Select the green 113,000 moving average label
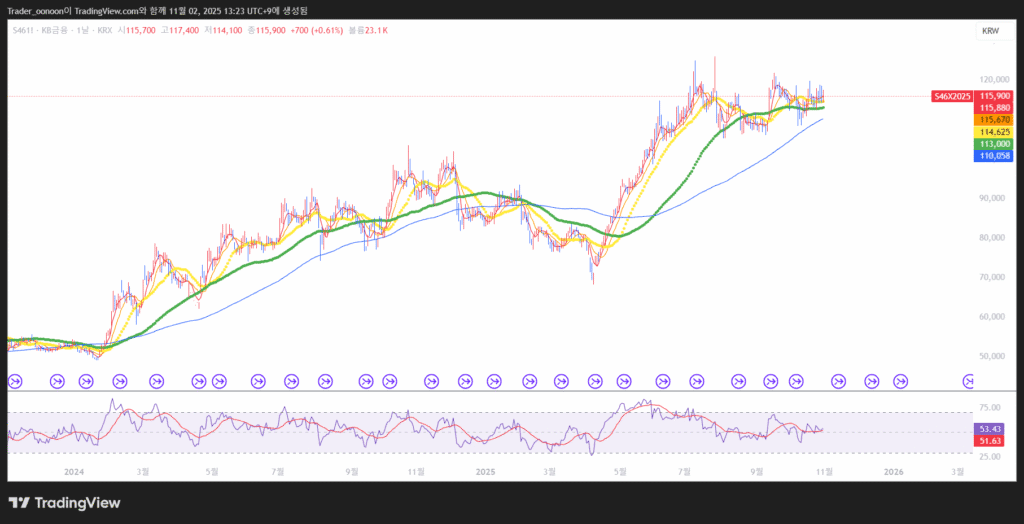This screenshot has width=1024, height=524. (994, 144)
